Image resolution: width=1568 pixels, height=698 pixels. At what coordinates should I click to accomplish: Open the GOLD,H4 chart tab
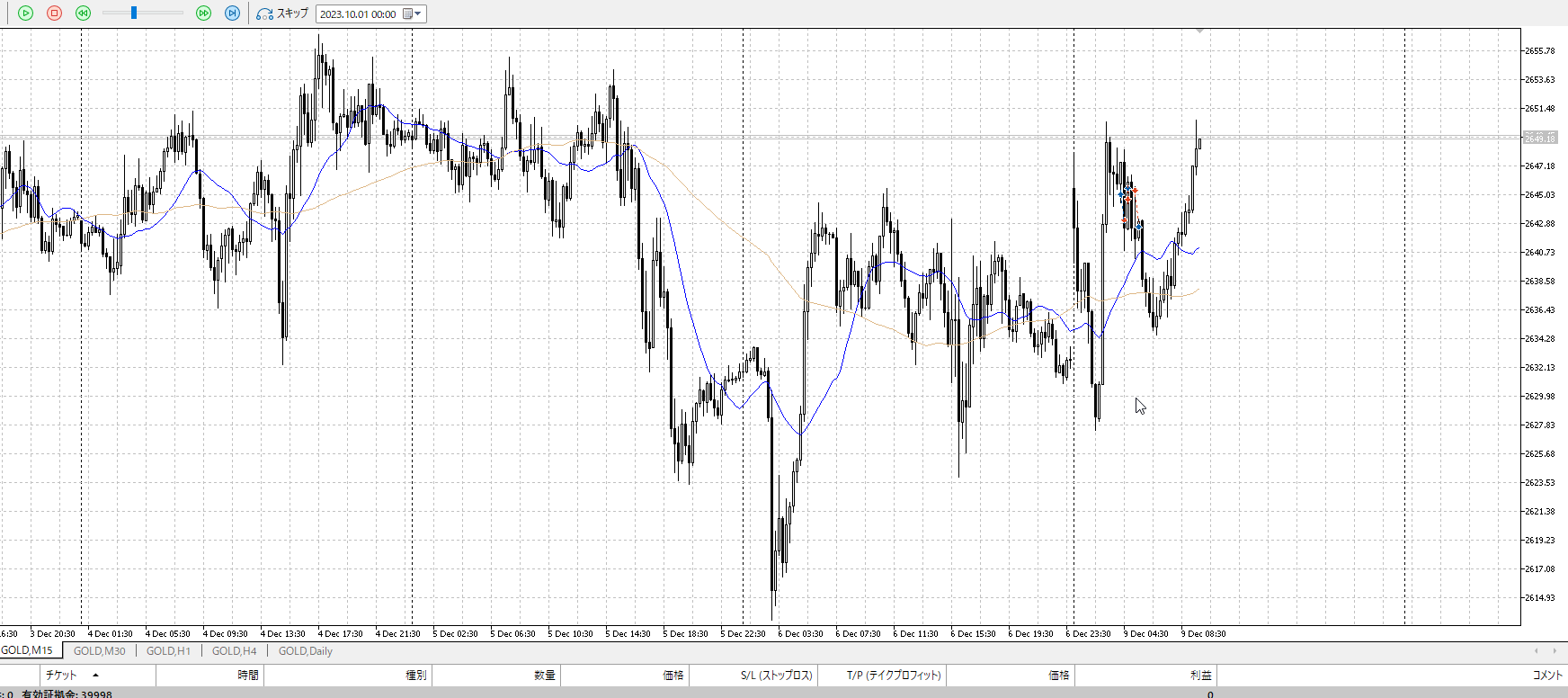click(234, 651)
